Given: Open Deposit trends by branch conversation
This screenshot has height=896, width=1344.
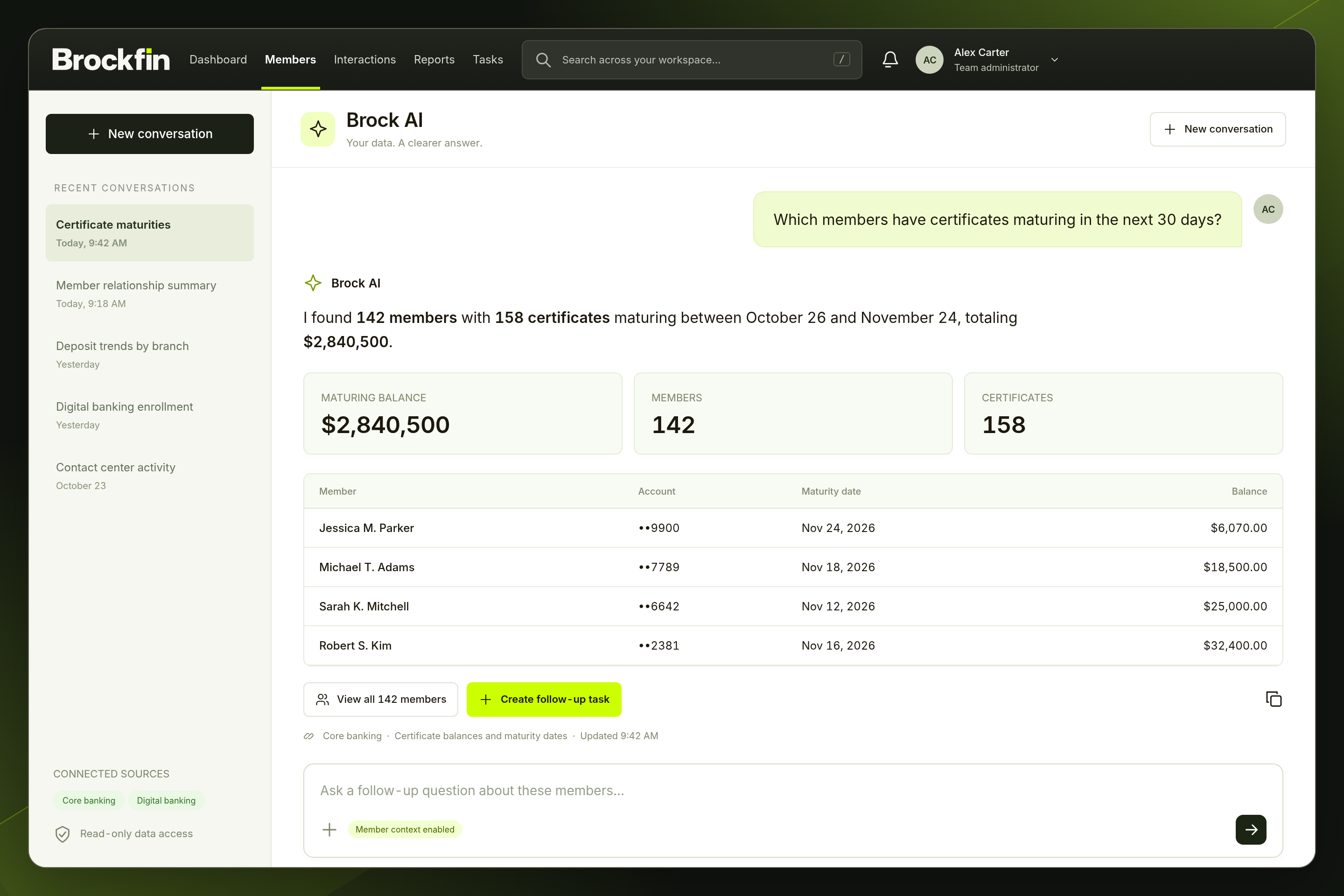Looking at the screenshot, I should pyautogui.click(x=150, y=354).
